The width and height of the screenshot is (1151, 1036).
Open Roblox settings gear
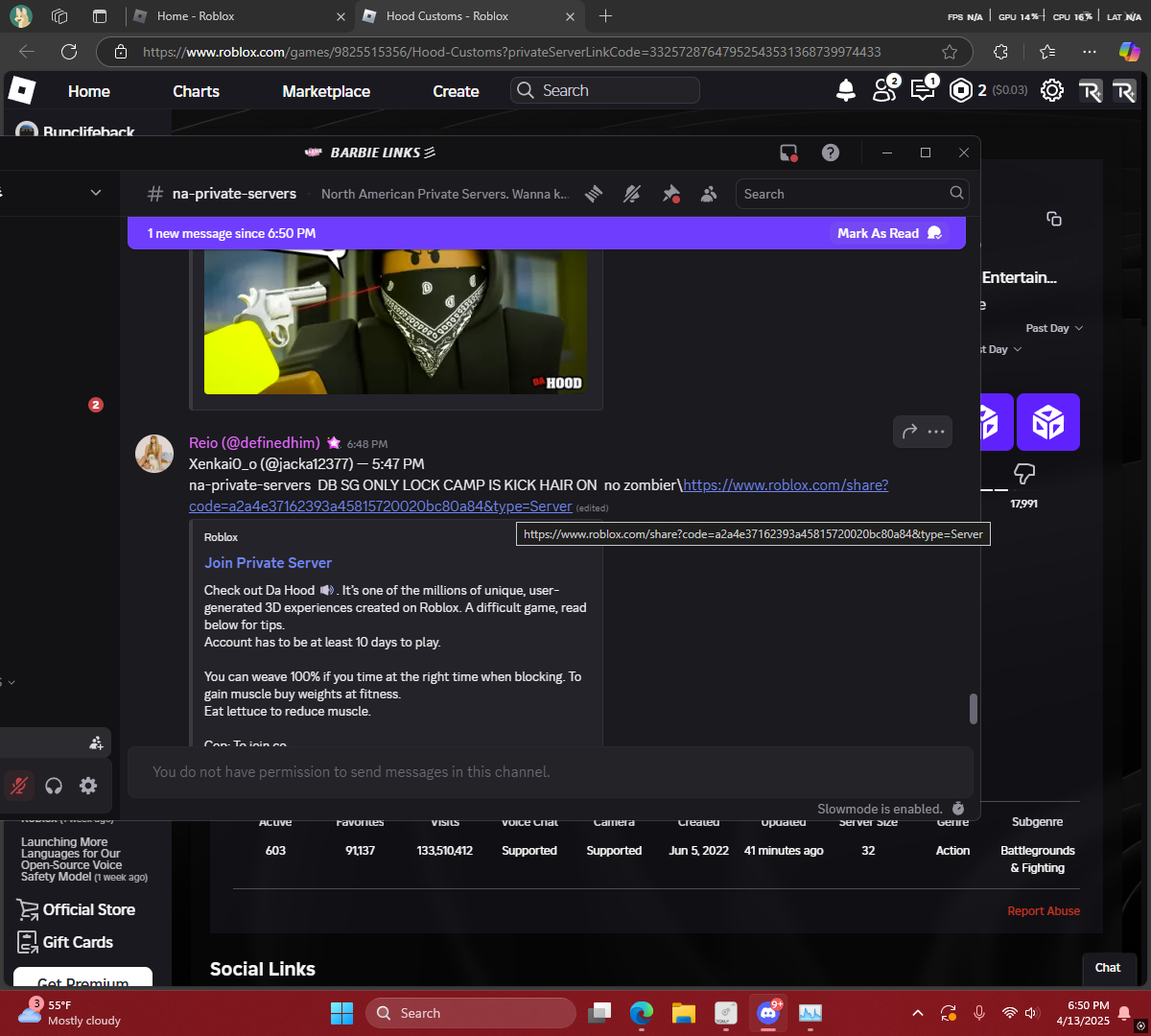(x=1052, y=90)
